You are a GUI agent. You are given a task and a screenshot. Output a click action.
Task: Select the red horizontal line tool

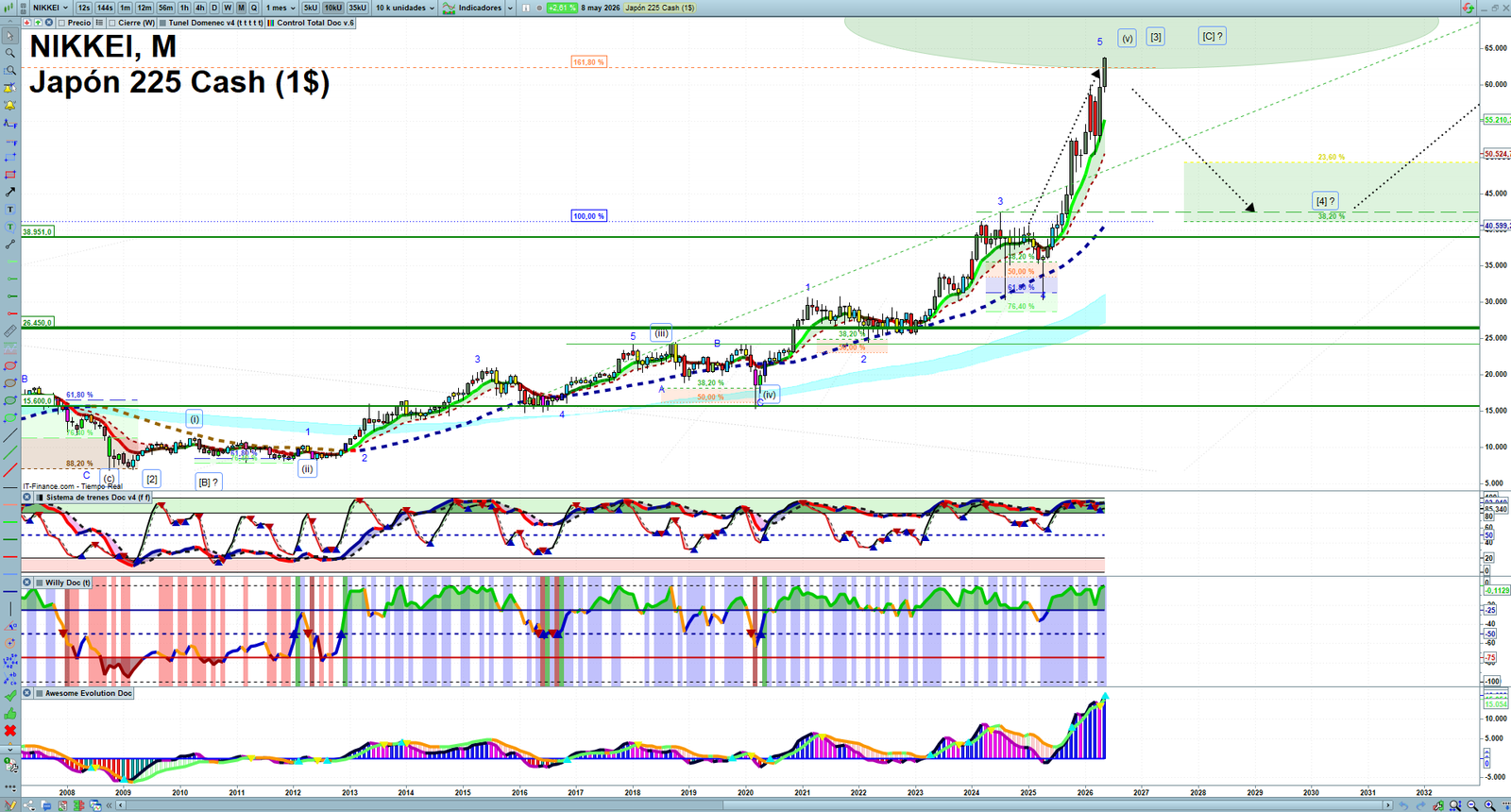[x=10, y=556]
